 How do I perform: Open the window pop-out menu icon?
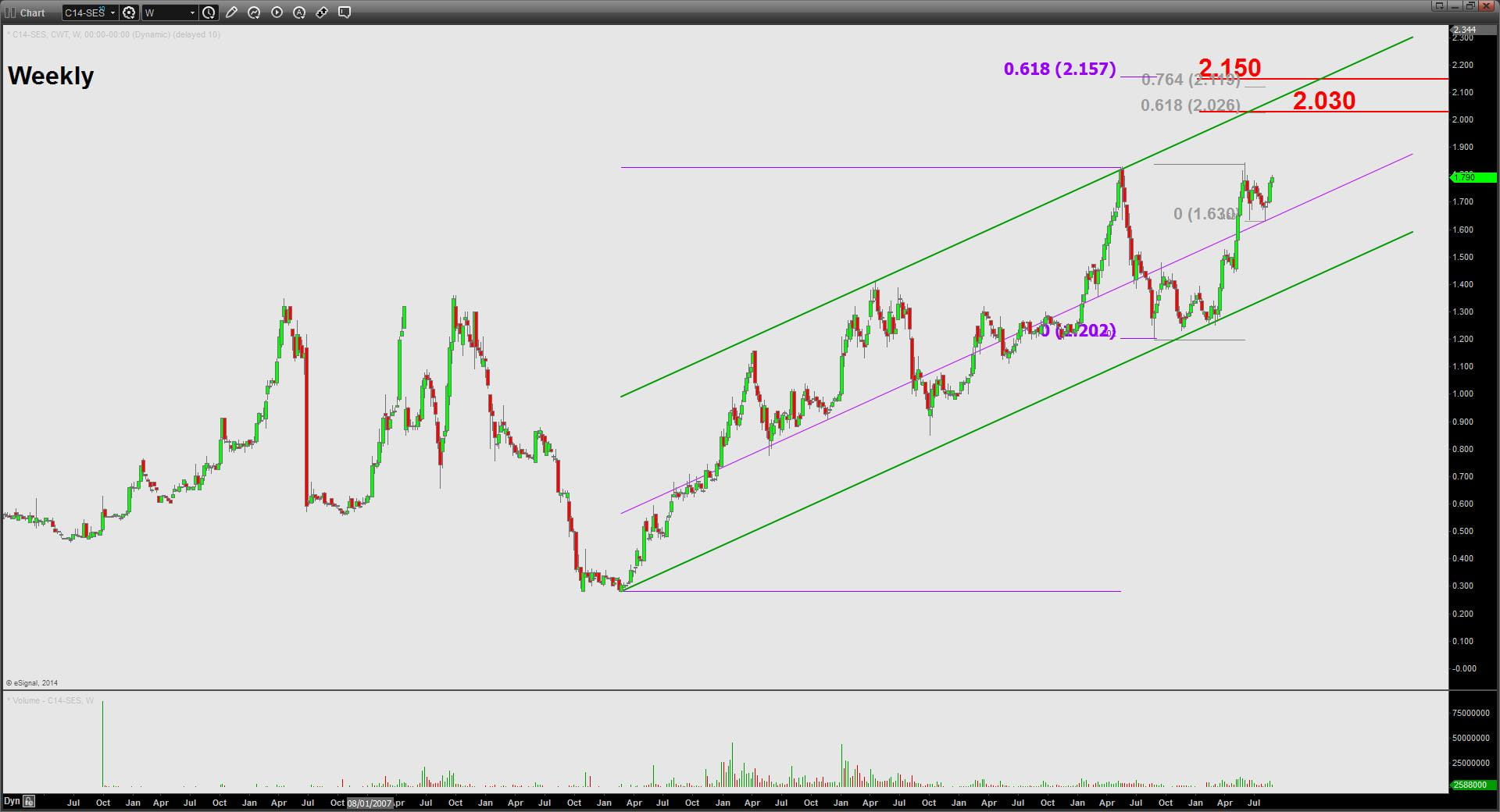point(1440,5)
